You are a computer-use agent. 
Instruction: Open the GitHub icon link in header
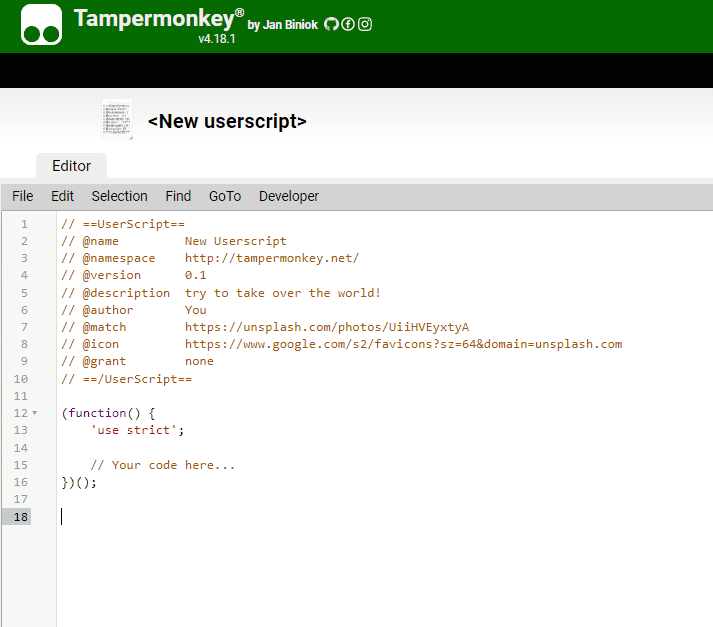[x=331, y=24]
